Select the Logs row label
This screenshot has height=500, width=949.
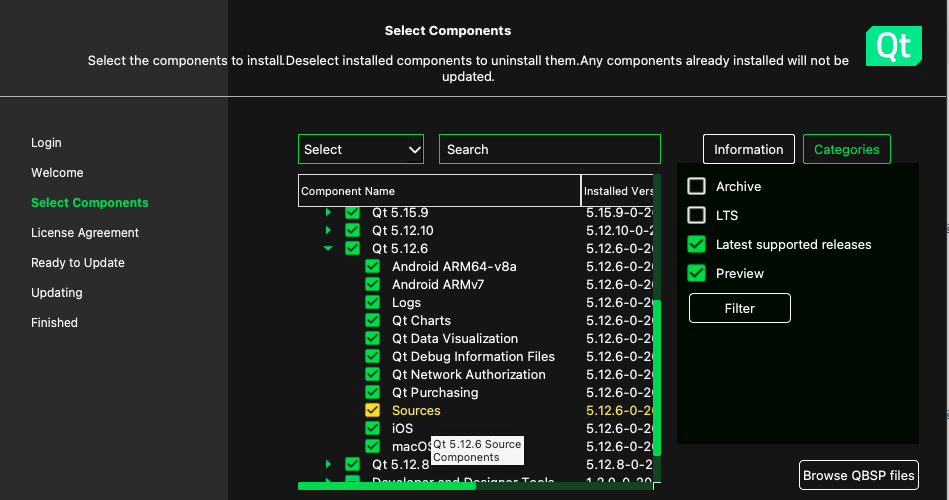click(406, 302)
